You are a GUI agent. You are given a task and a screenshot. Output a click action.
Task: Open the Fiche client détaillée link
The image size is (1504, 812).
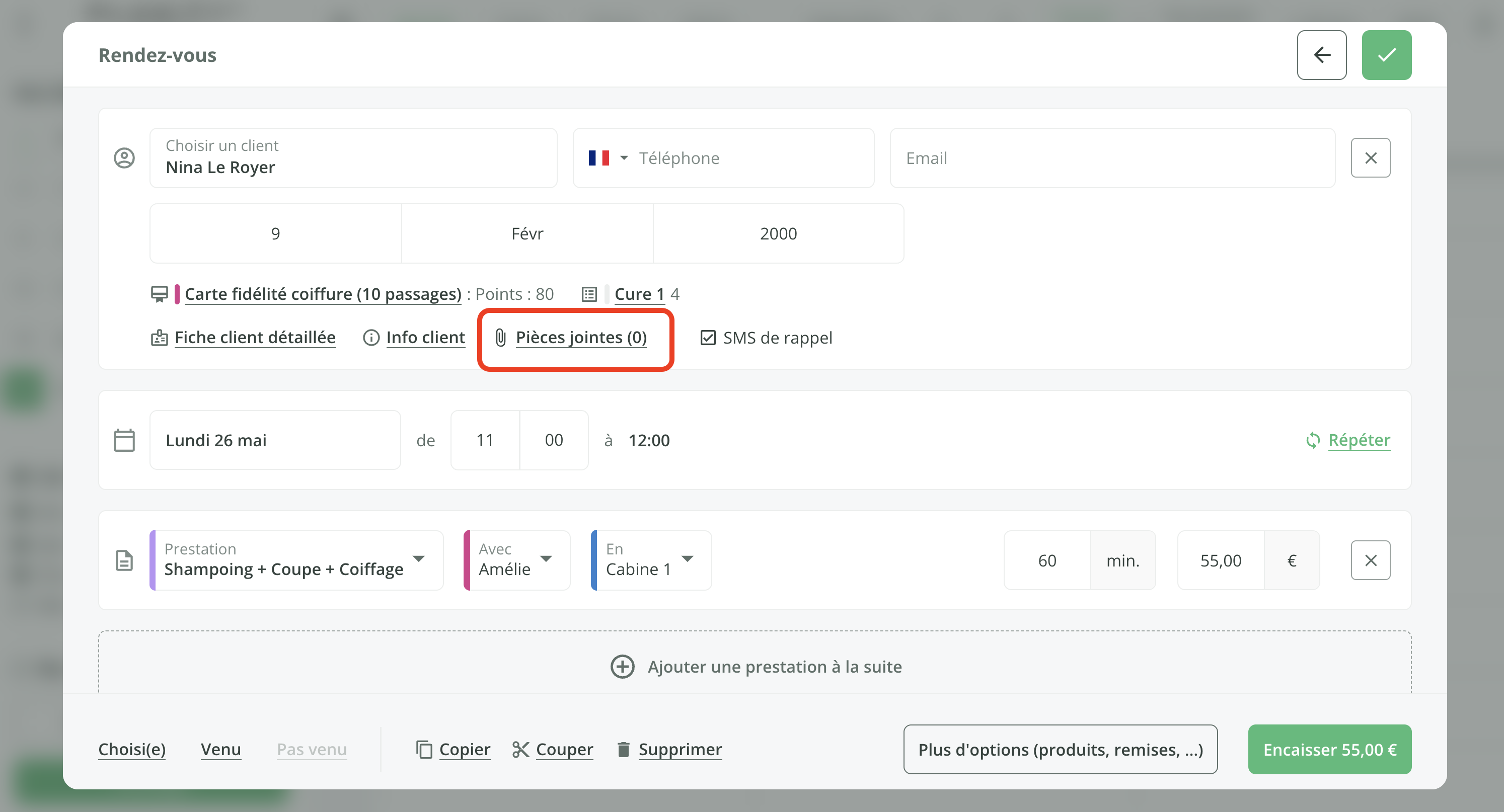(255, 338)
